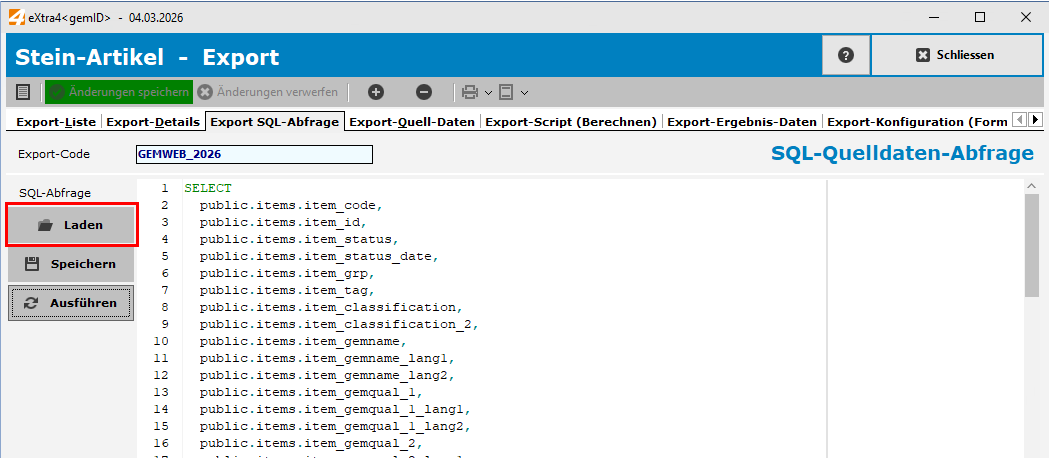The width and height of the screenshot is (1049, 458).
Task: Click line public.items.item_gemqual_2
Action: [x=310, y=443]
